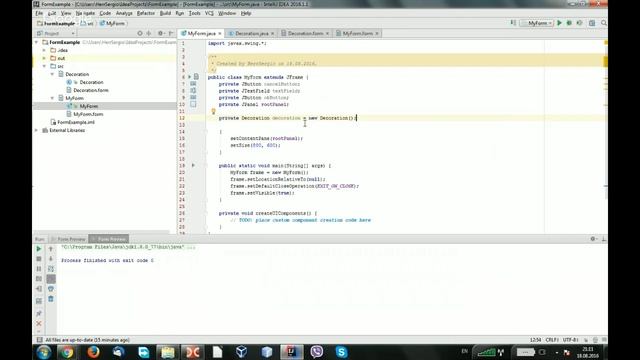Click run gutter arrow next to main method
The image size is (640, 360).
click(x=193, y=165)
